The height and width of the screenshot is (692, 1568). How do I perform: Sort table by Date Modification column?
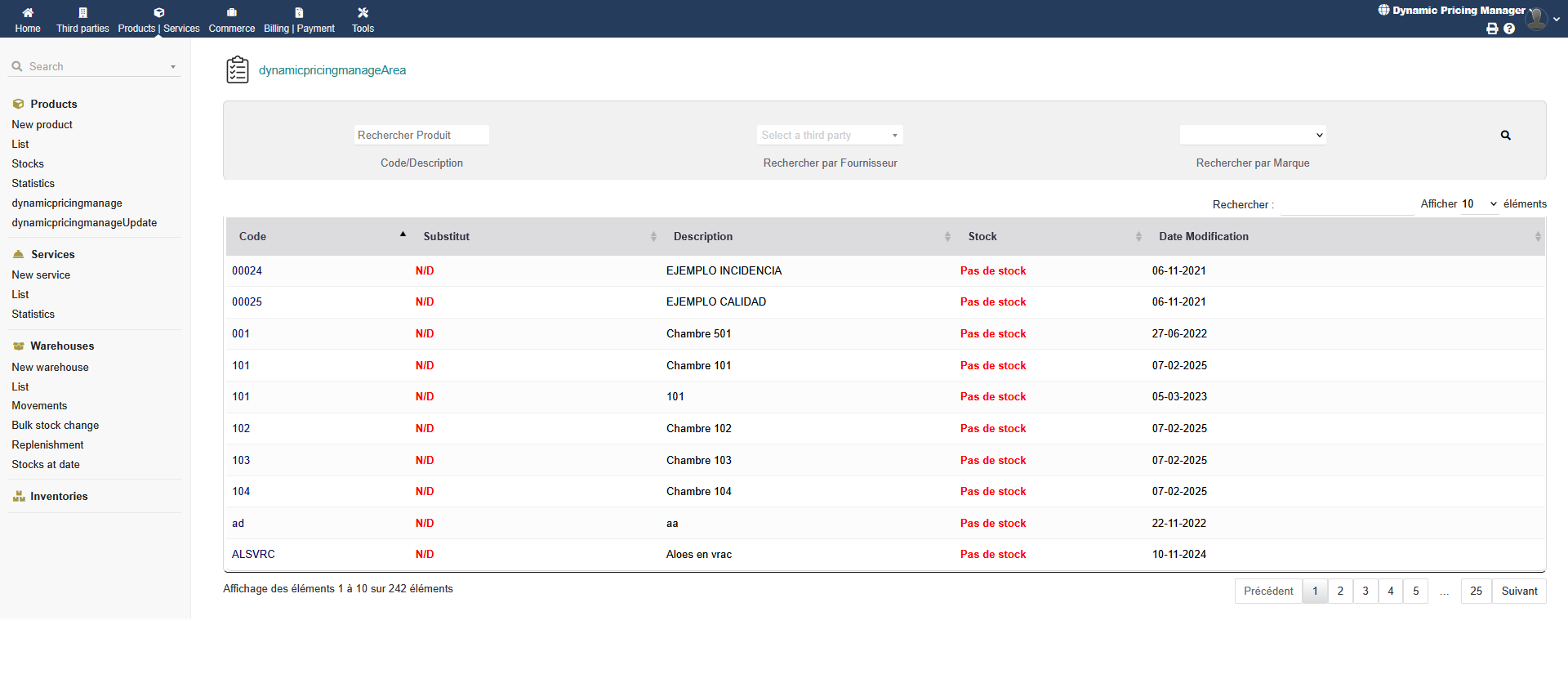coord(1347,236)
